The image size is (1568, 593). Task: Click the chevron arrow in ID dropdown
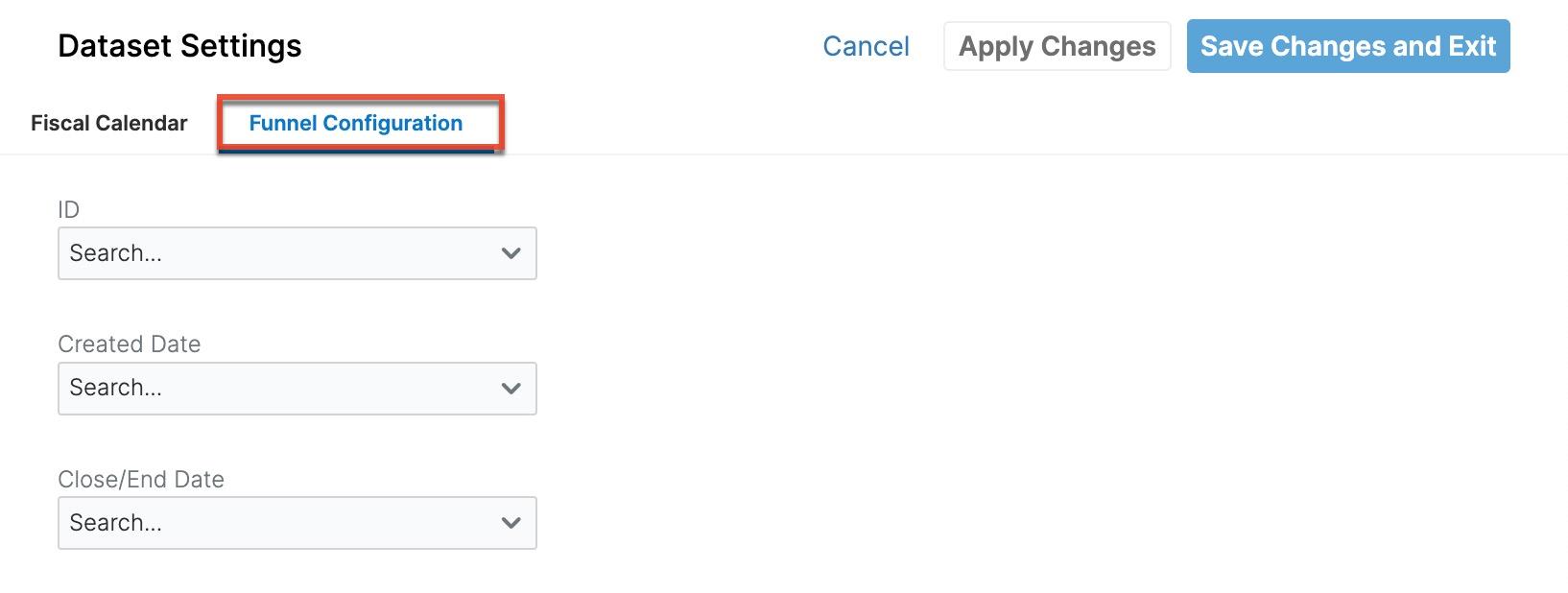click(511, 253)
